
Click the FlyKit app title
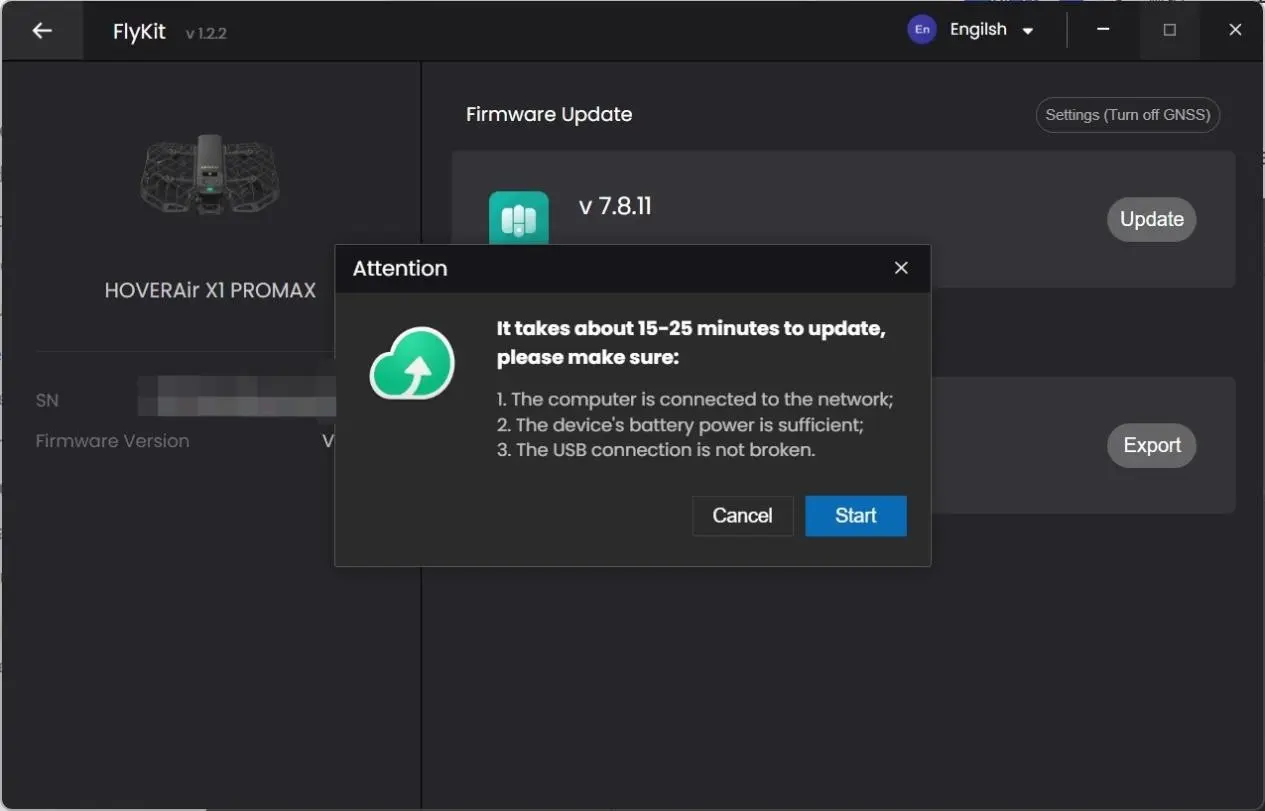pyautogui.click(x=139, y=31)
